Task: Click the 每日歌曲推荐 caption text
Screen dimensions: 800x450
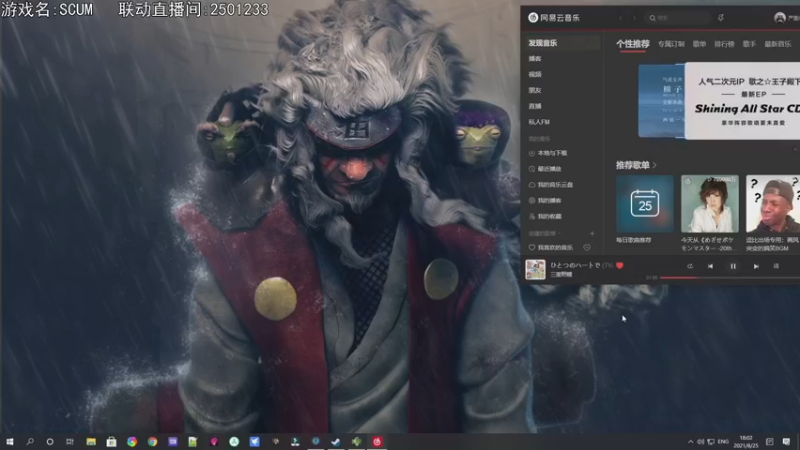Action: [634, 240]
